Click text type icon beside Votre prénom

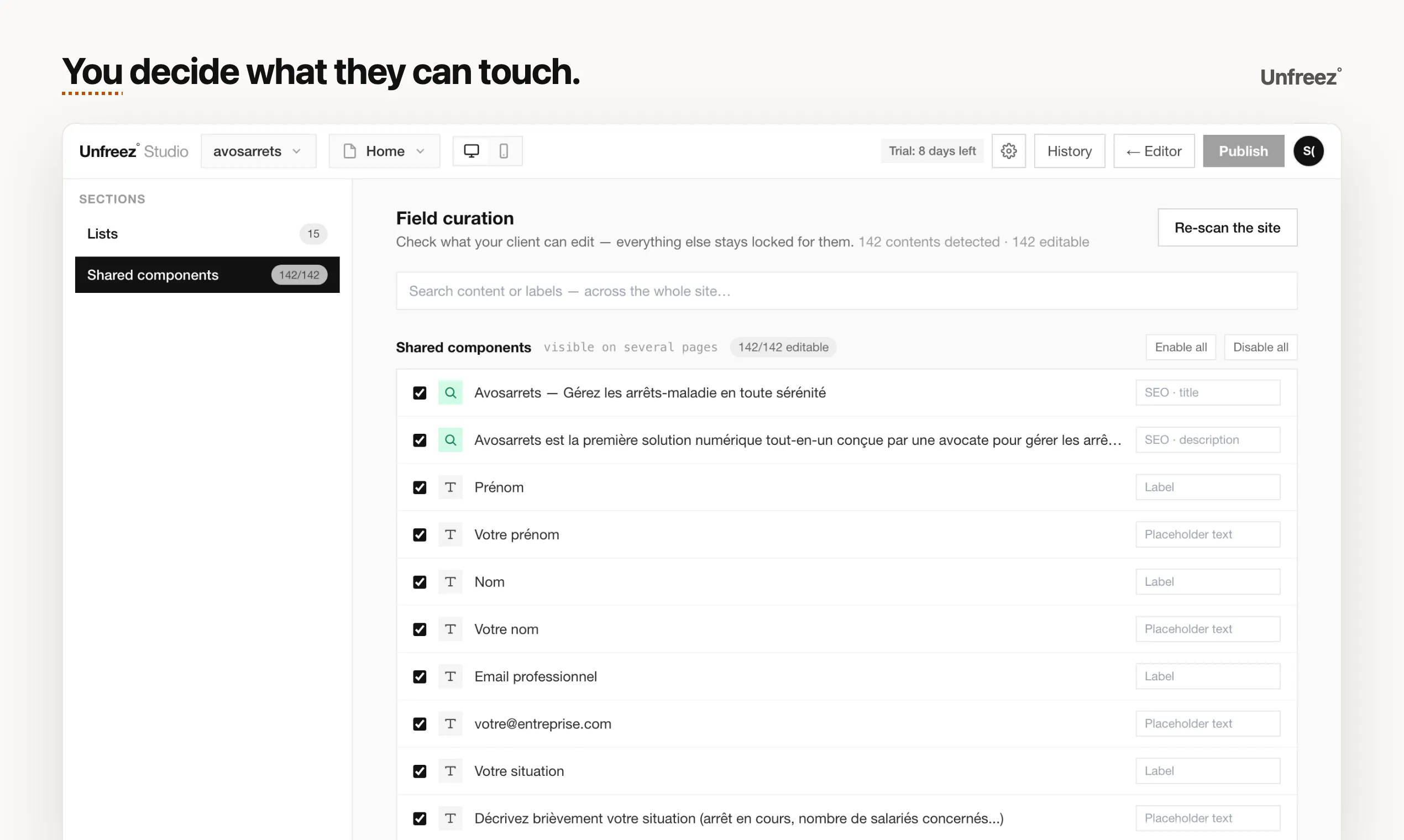450,535
